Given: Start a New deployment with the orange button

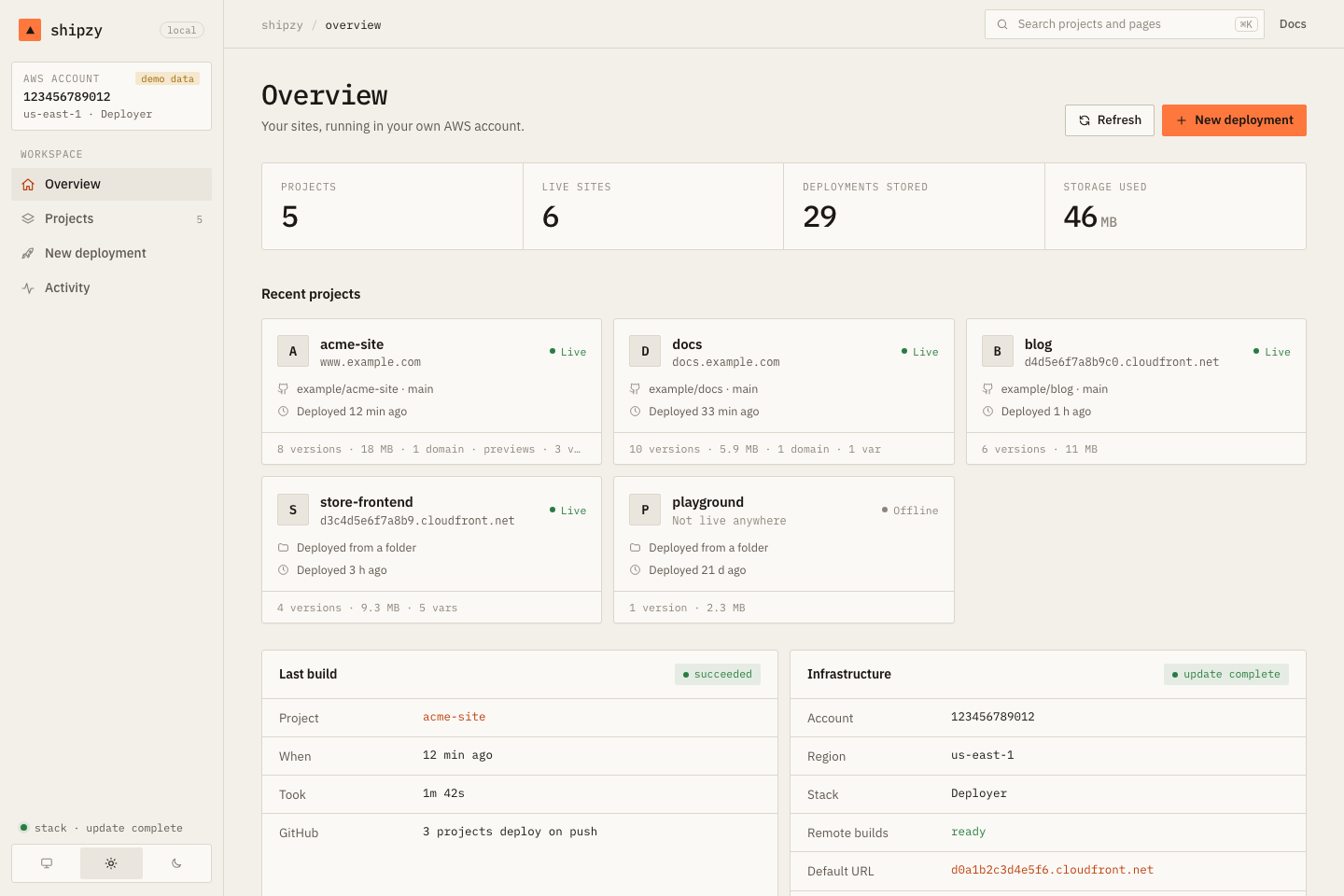Looking at the screenshot, I should [x=1234, y=120].
